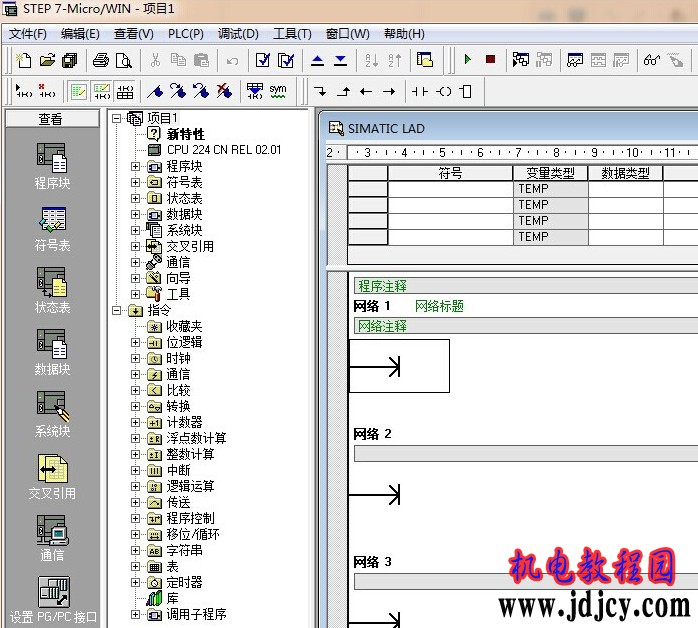Click the Compile all icon
698x628 pixels.
(285, 60)
